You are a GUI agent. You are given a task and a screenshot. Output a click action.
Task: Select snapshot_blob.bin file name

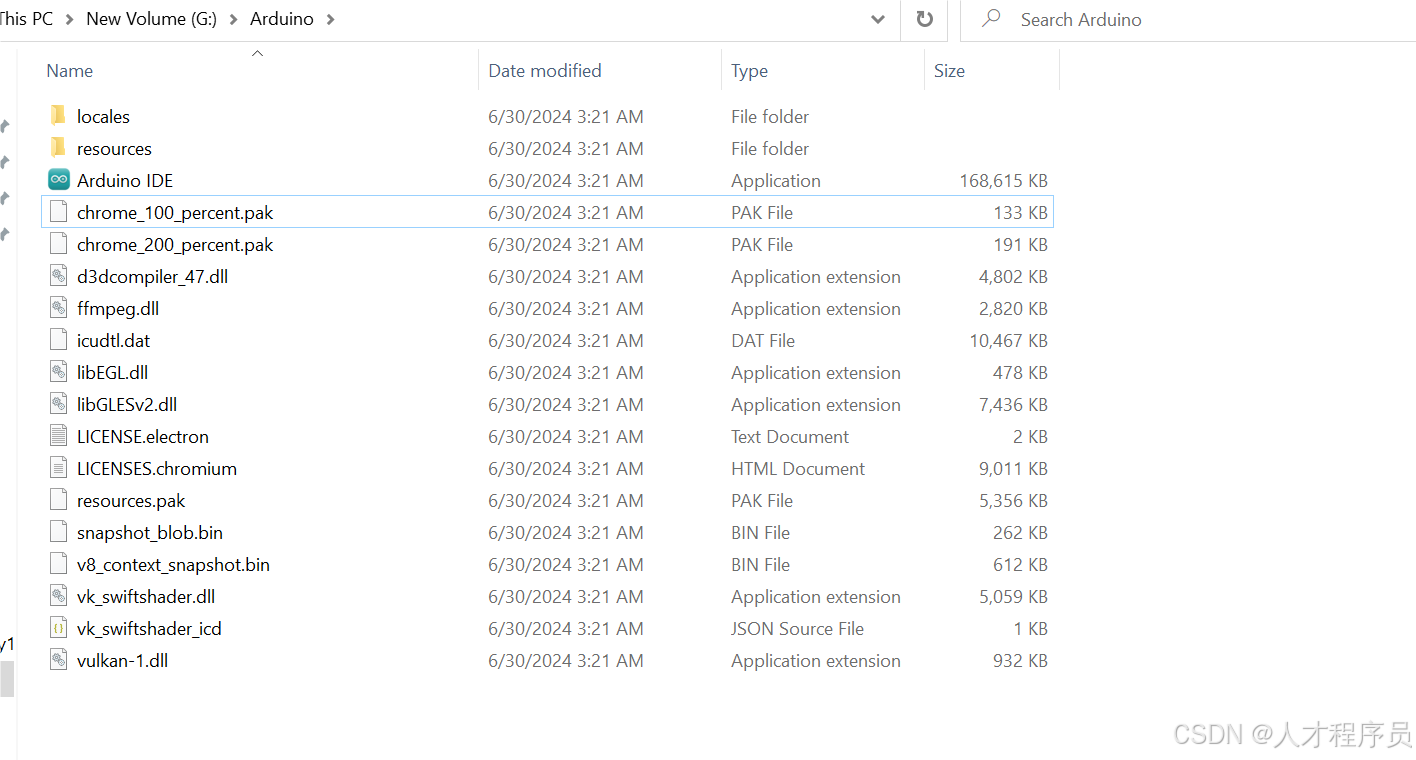pos(150,533)
